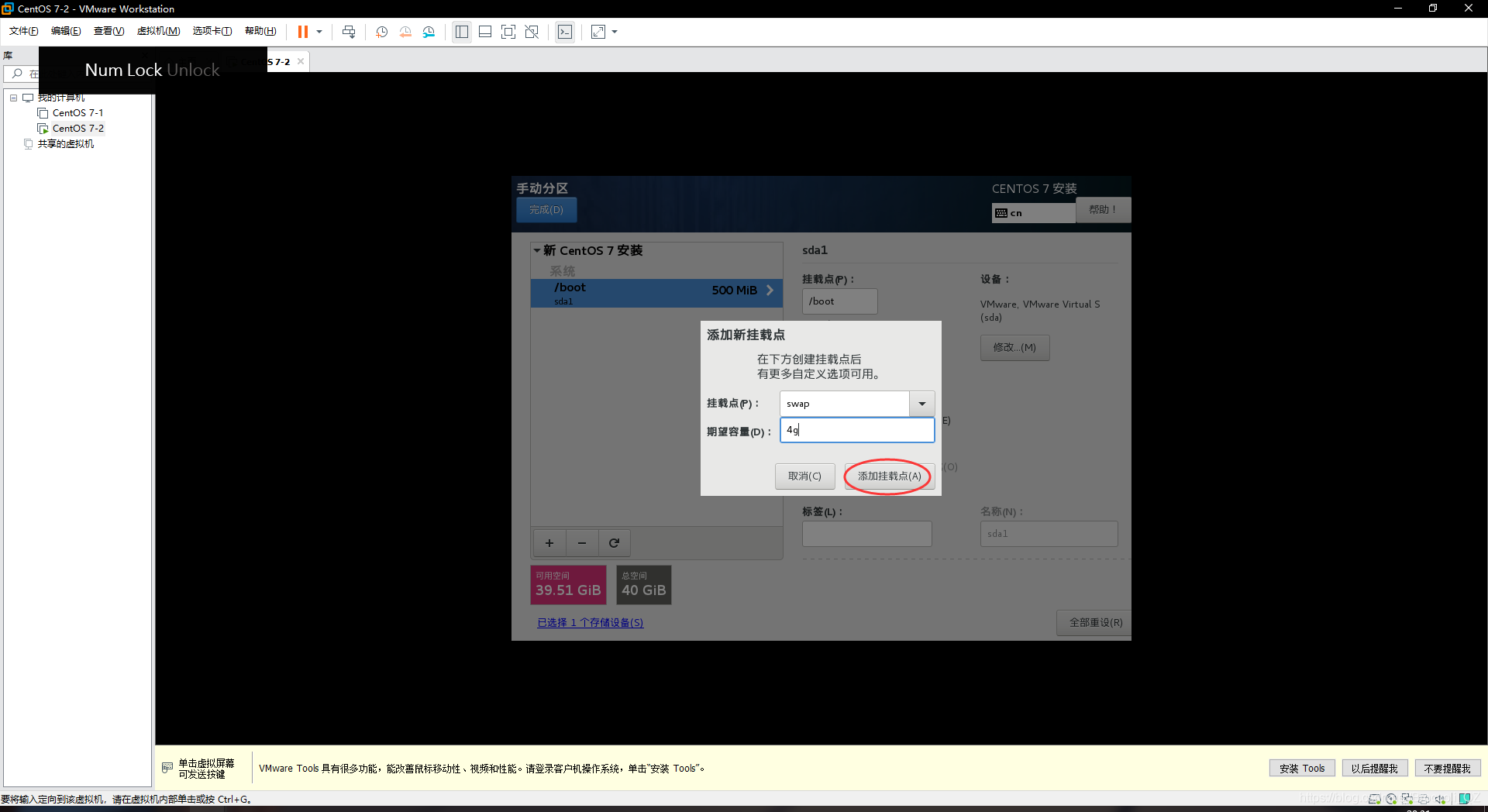Click the CD/DVD drive status icon
This screenshot has height=812, width=1488.
click(1391, 799)
